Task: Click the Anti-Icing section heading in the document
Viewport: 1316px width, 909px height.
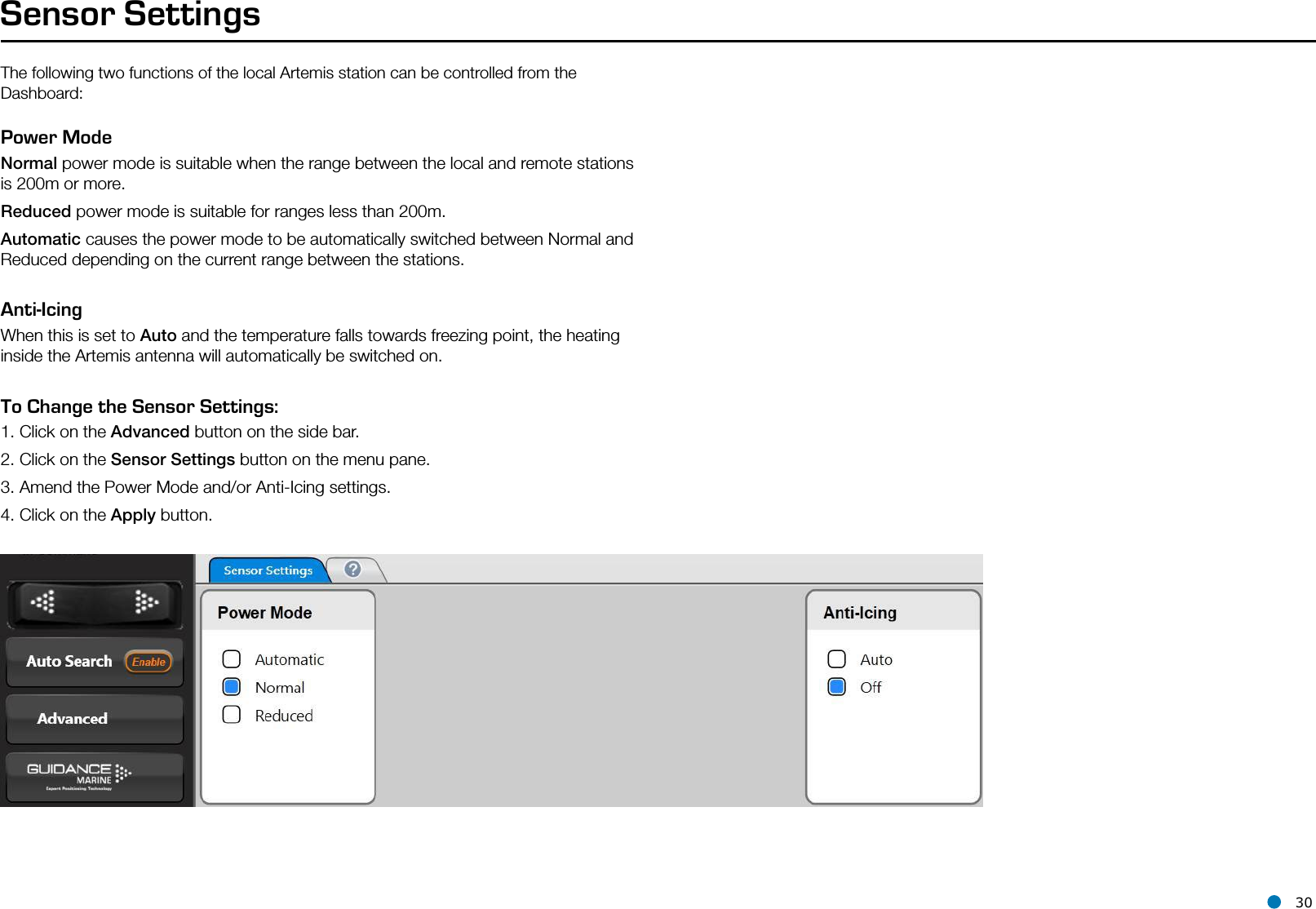Action: click(42, 309)
